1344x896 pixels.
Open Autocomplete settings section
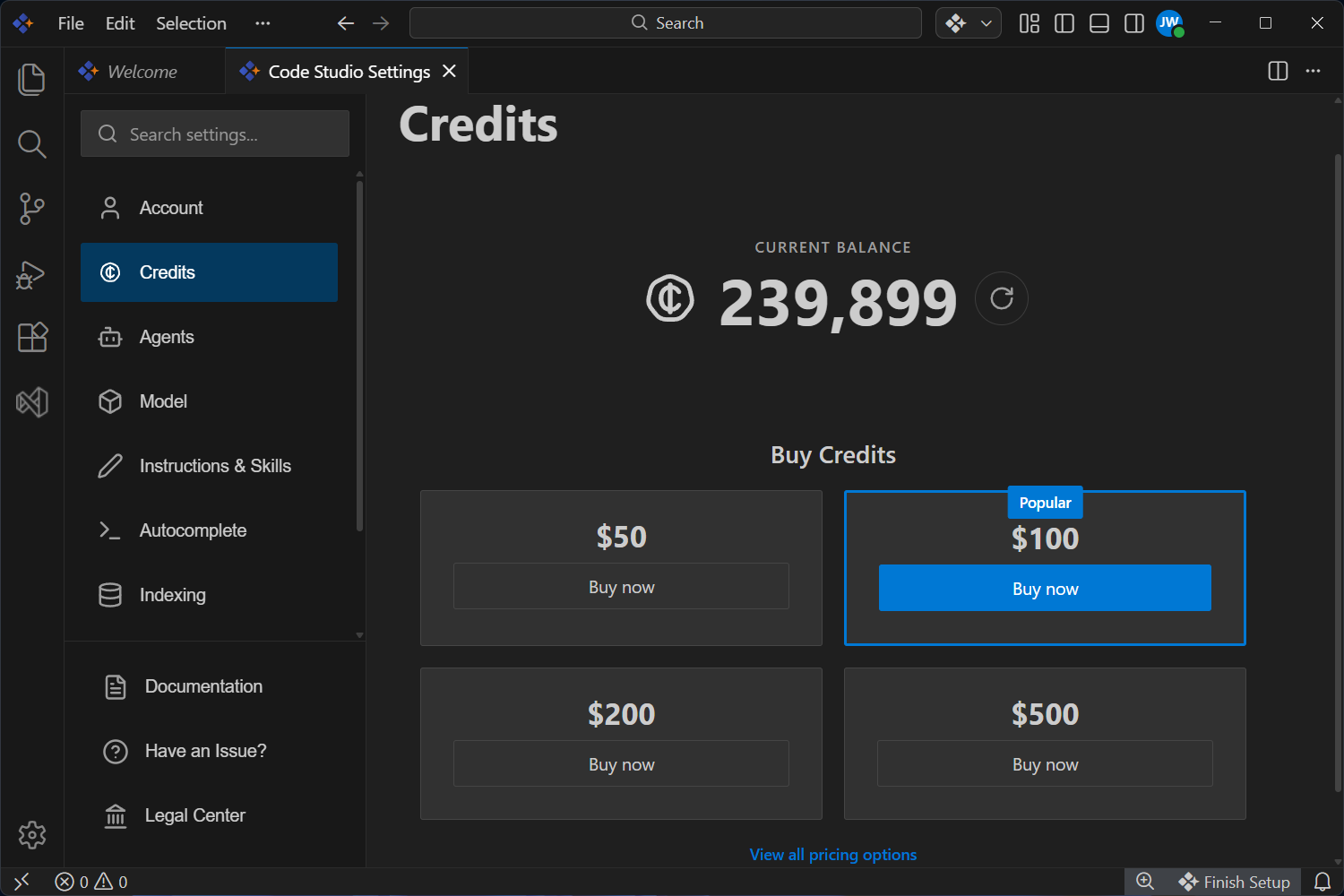pyautogui.click(x=209, y=530)
